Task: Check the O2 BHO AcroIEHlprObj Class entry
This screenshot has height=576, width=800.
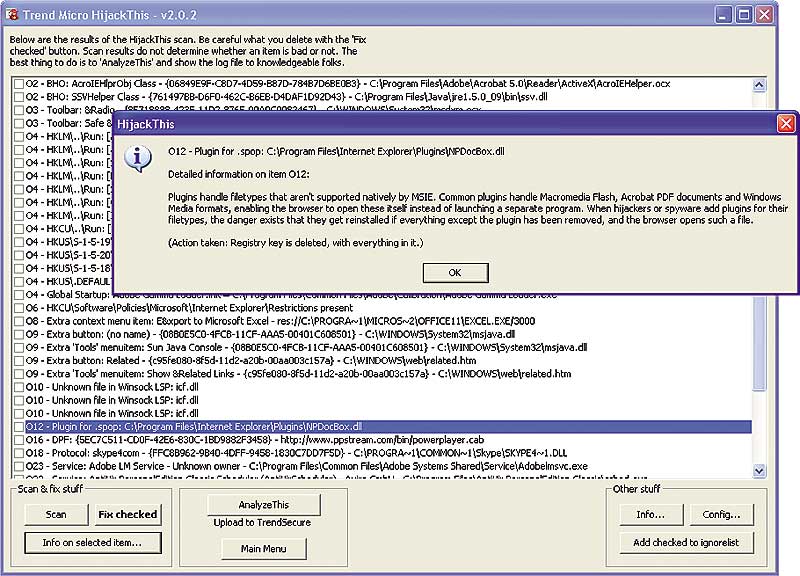Action: pyautogui.click(x=19, y=84)
